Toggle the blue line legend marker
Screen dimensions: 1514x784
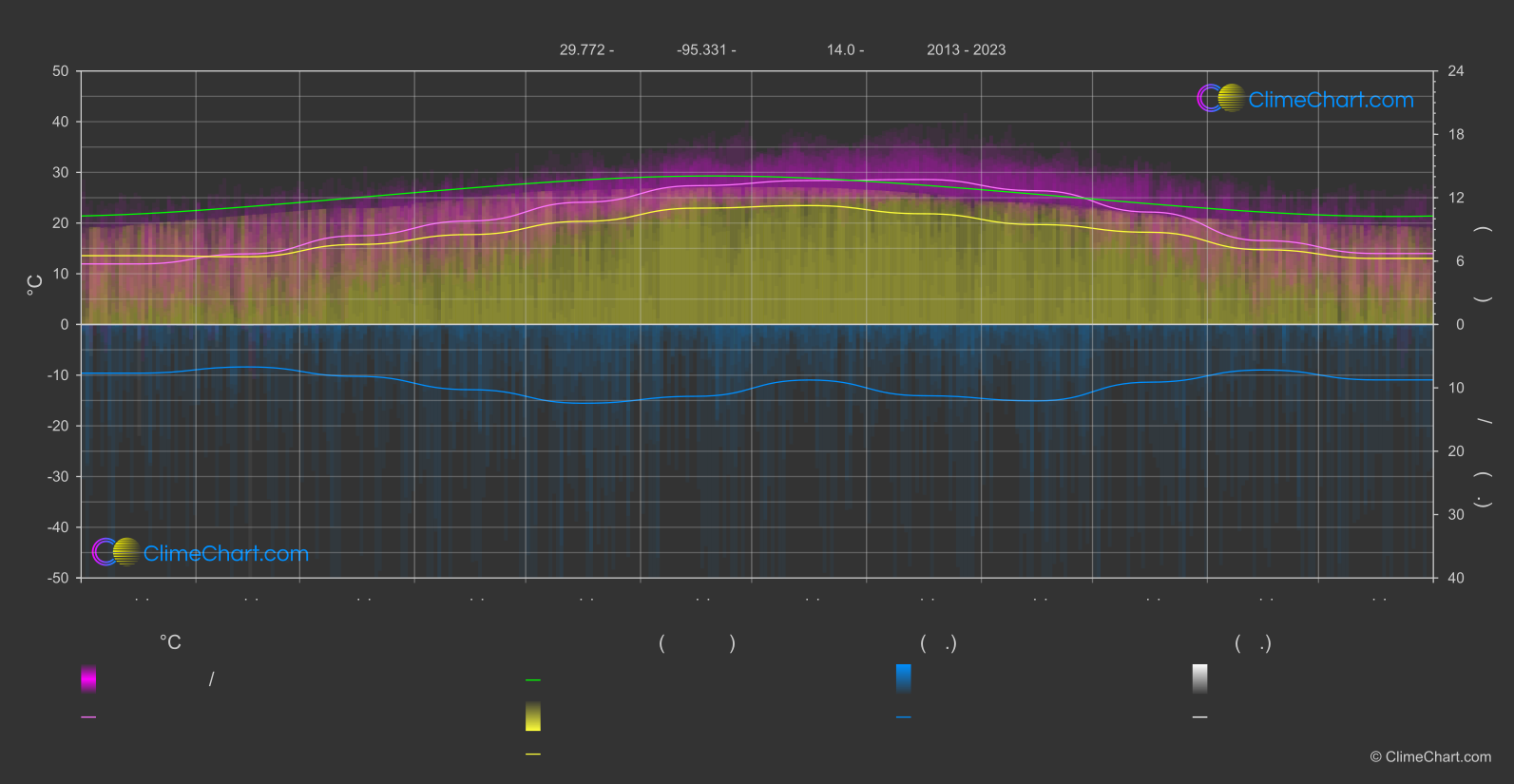tap(904, 717)
